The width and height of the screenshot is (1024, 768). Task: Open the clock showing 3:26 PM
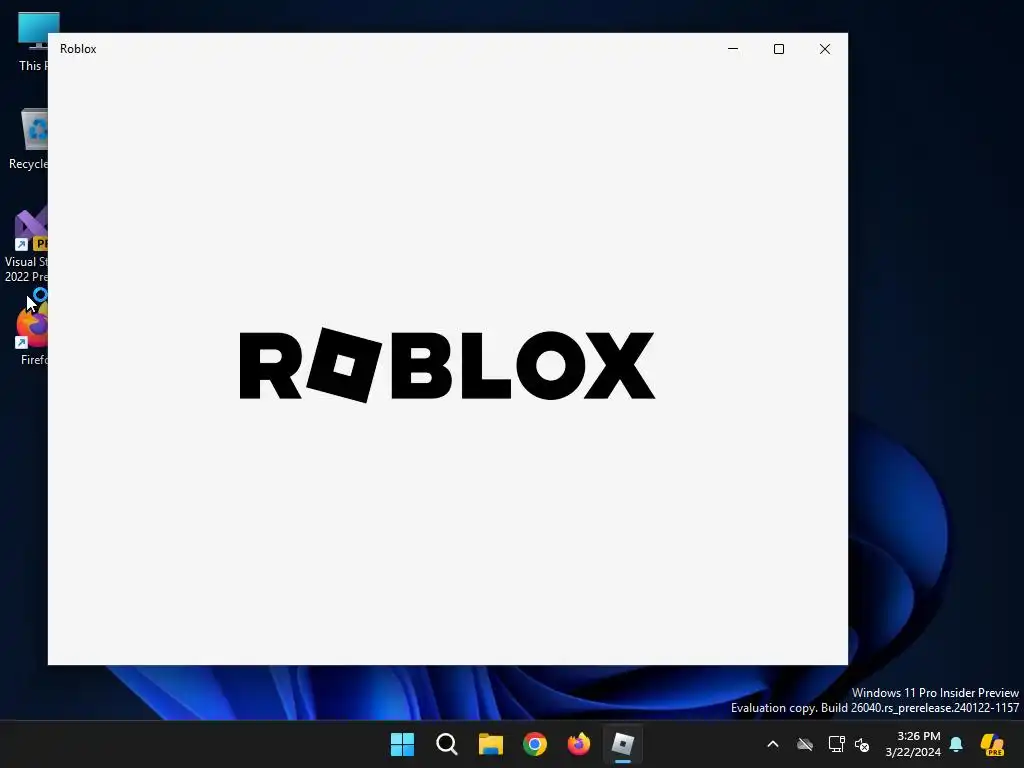coord(913,744)
